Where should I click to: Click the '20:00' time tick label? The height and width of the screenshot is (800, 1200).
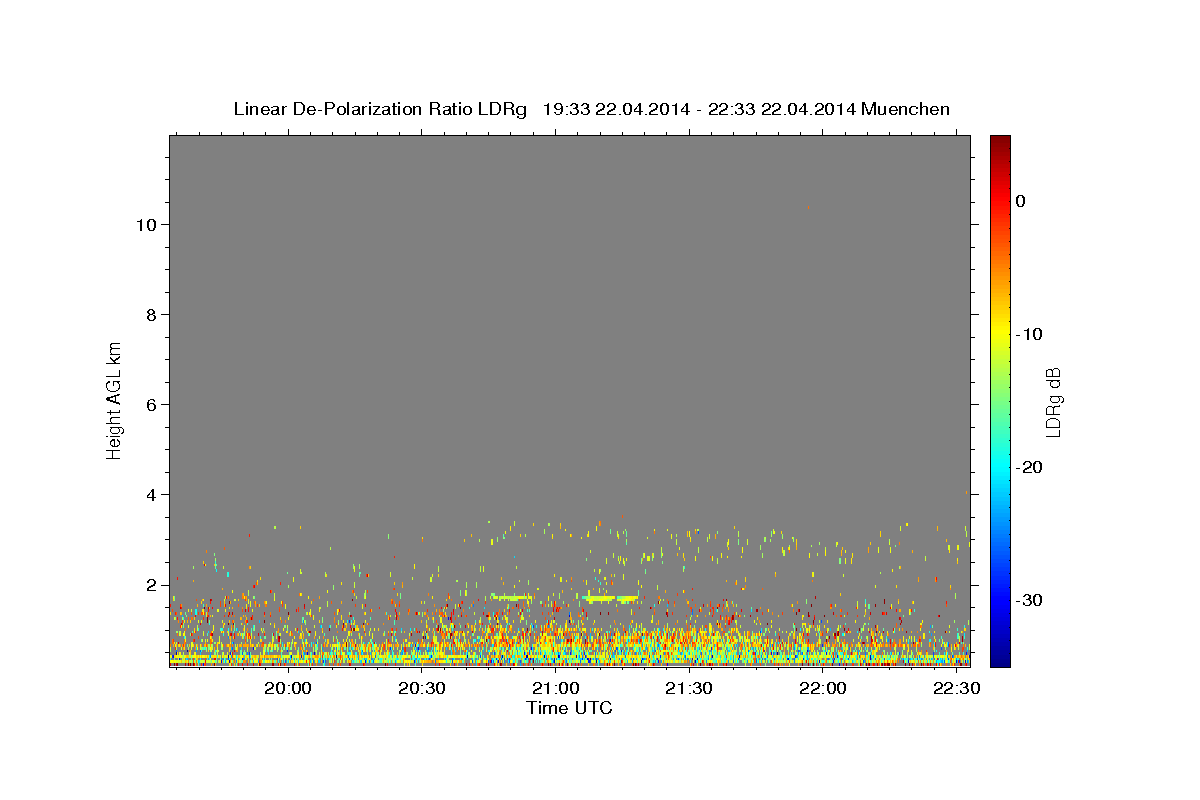coord(289,689)
